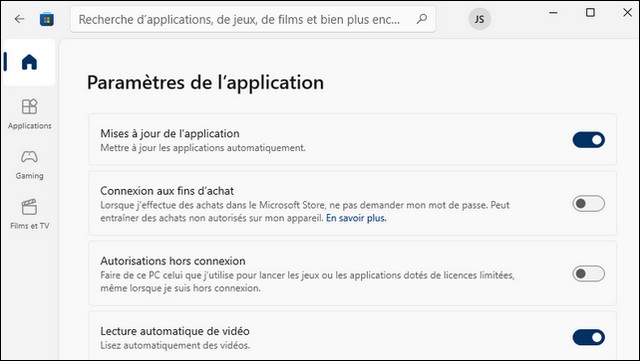The width and height of the screenshot is (640, 361).
Task: Click the Connexion aux fins d'achat title
Action: [x=167, y=191]
